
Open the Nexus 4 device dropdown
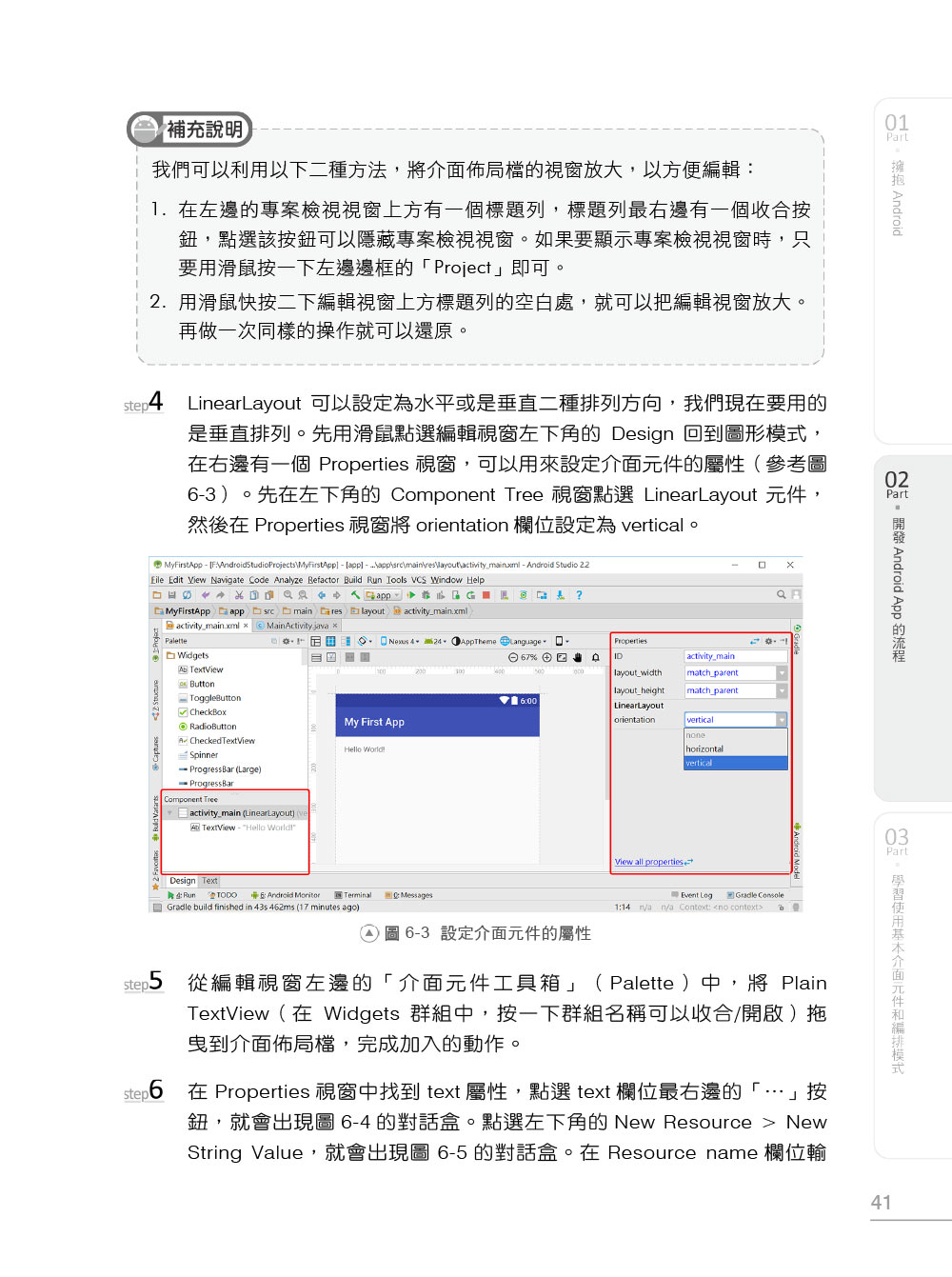point(400,642)
